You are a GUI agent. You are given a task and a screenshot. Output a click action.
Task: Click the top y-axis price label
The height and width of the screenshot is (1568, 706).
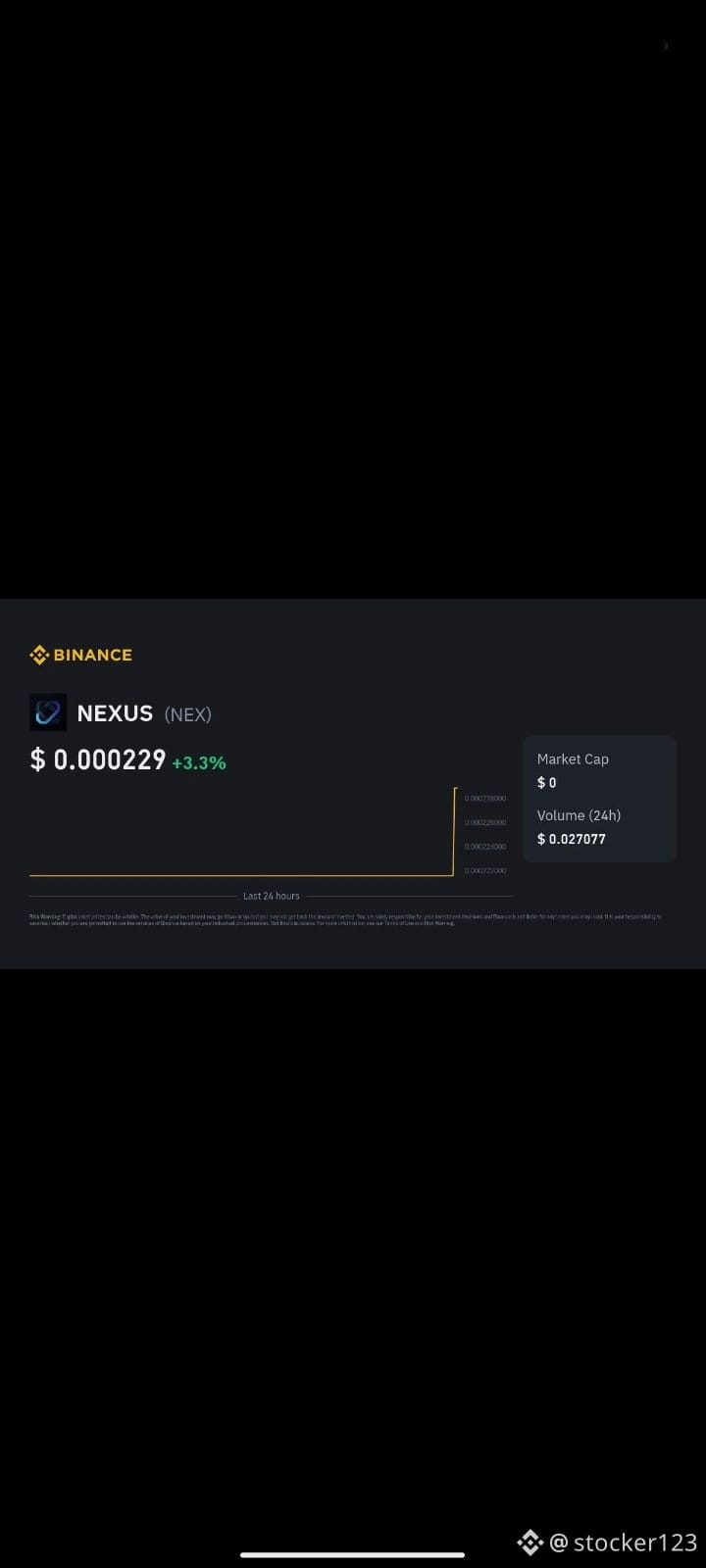pyautogui.click(x=485, y=799)
